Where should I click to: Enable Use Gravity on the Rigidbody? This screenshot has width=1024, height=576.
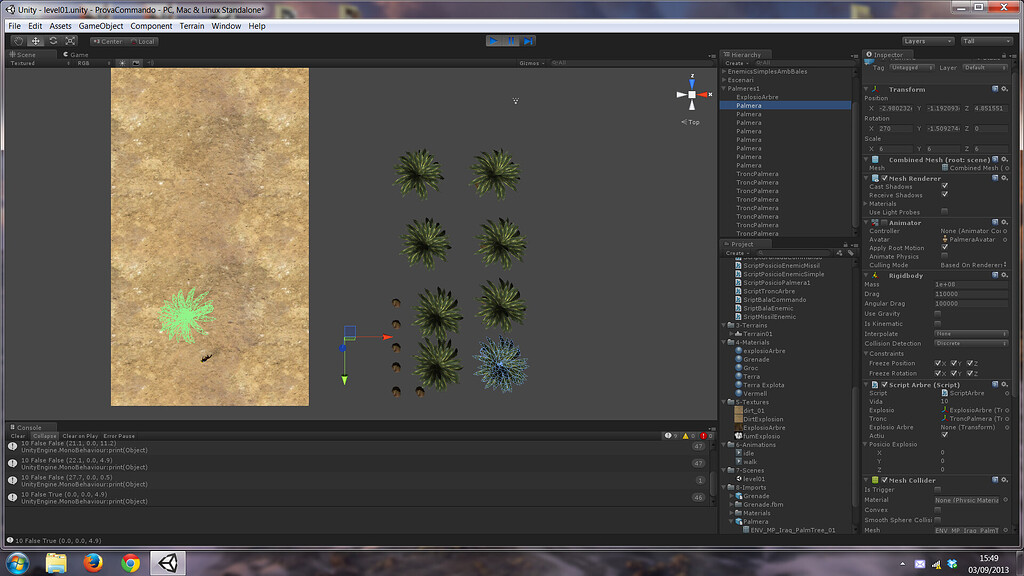click(x=937, y=314)
